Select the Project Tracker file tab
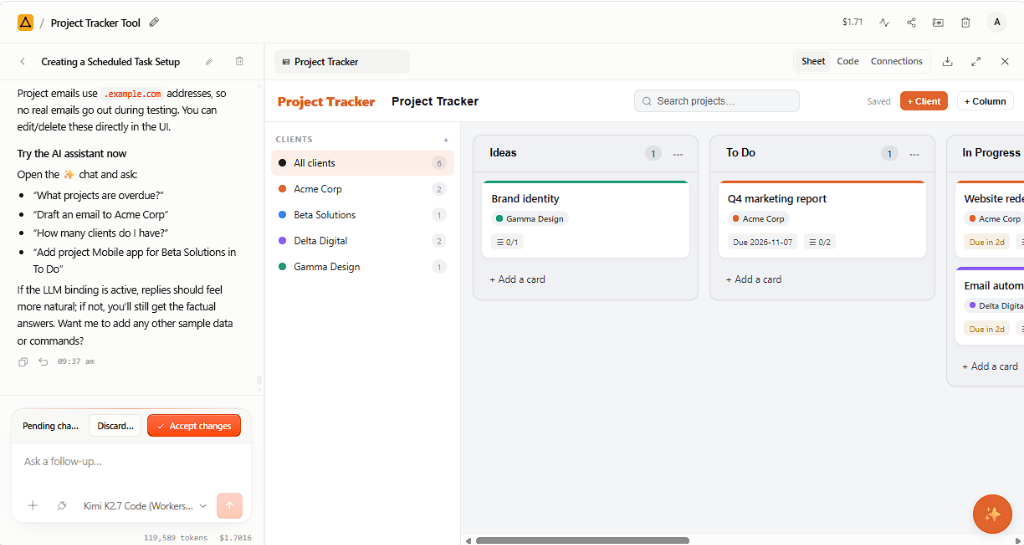The width and height of the screenshot is (1024, 545). [x=342, y=62]
